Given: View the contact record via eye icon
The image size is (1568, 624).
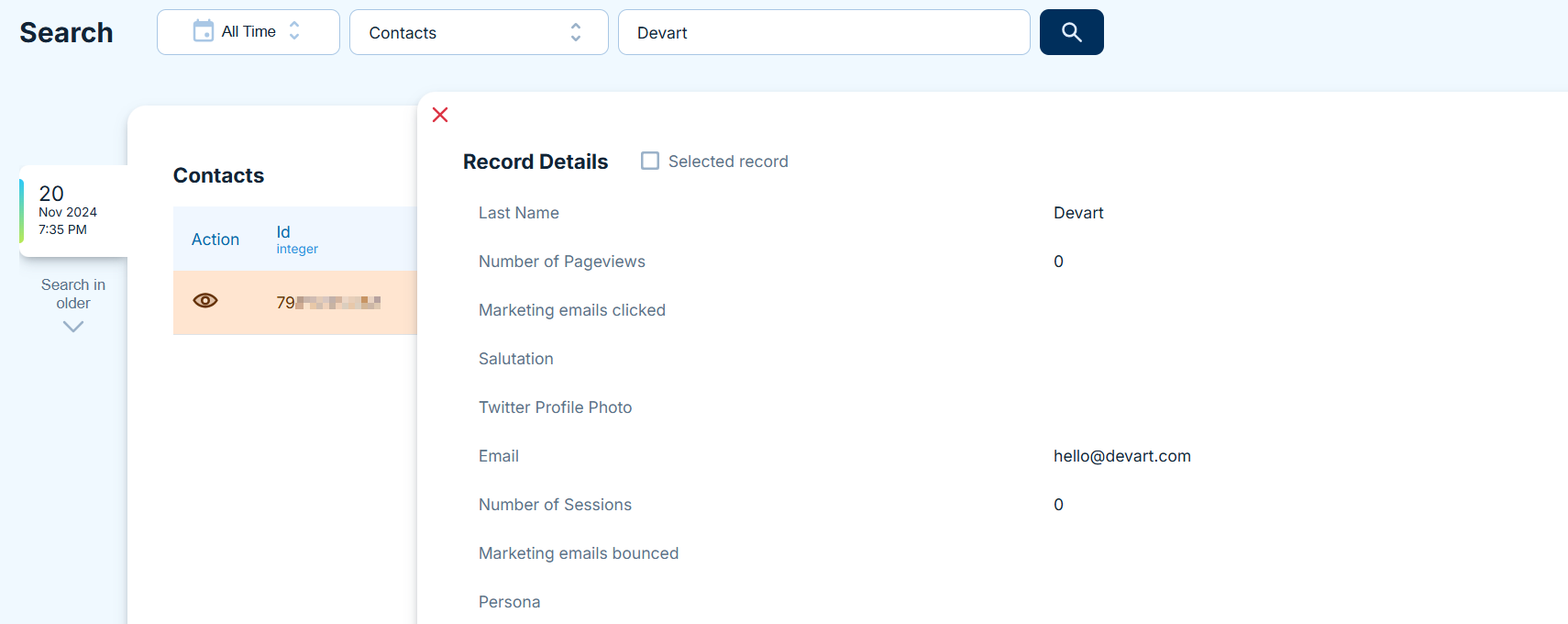Looking at the screenshot, I should 205,301.
